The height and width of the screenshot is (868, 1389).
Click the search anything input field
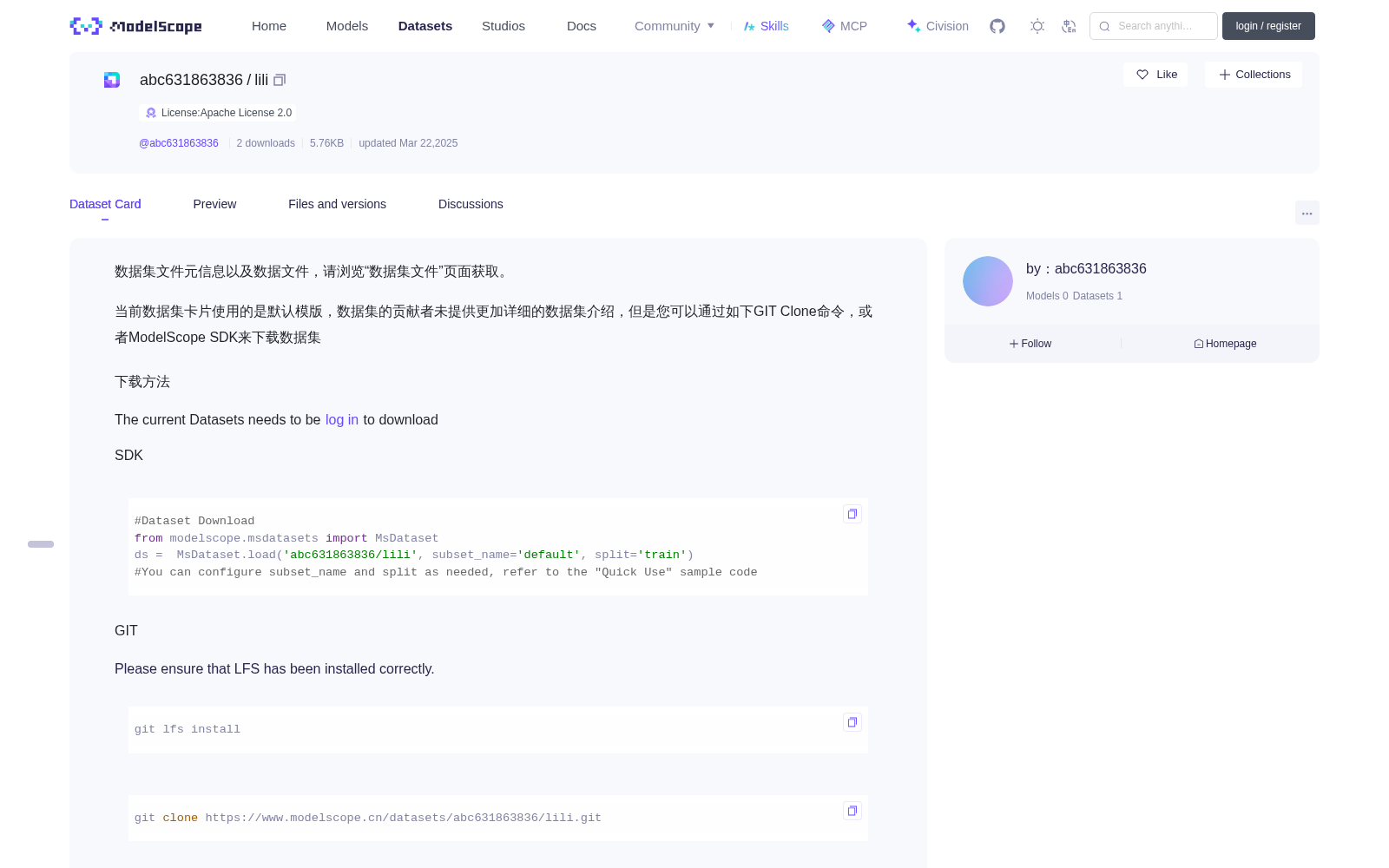click(1154, 26)
